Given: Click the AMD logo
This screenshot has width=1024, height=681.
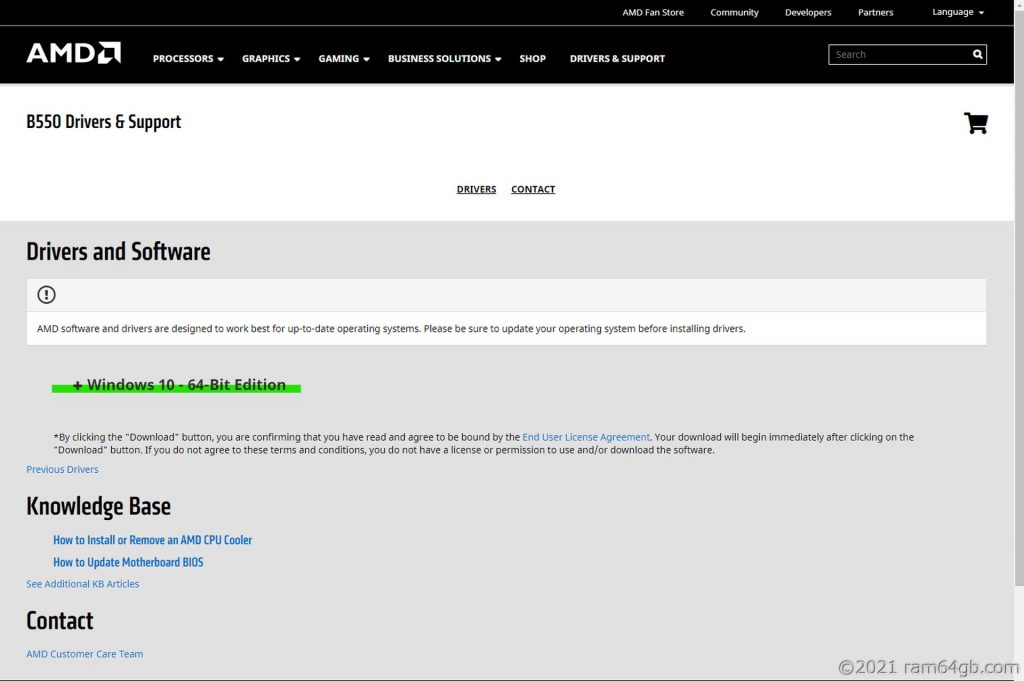Looking at the screenshot, I should tap(73, 53).
